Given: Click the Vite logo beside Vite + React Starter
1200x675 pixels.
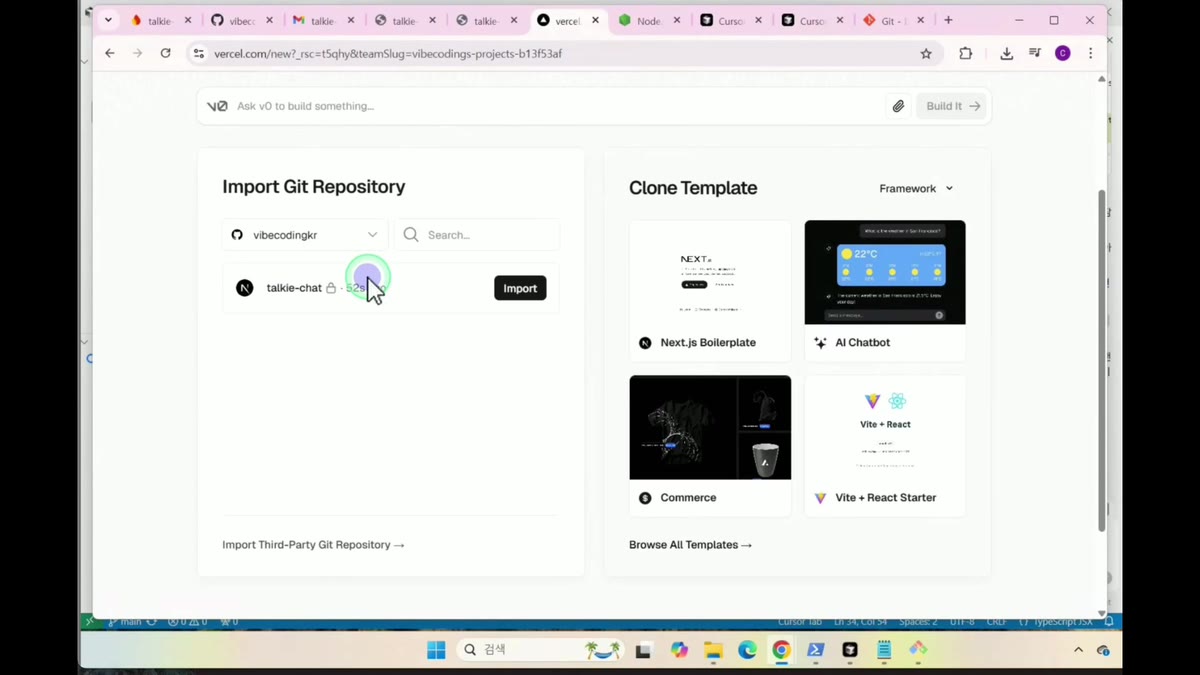Looking at the screenshot, I should click(x=820, y=498).
